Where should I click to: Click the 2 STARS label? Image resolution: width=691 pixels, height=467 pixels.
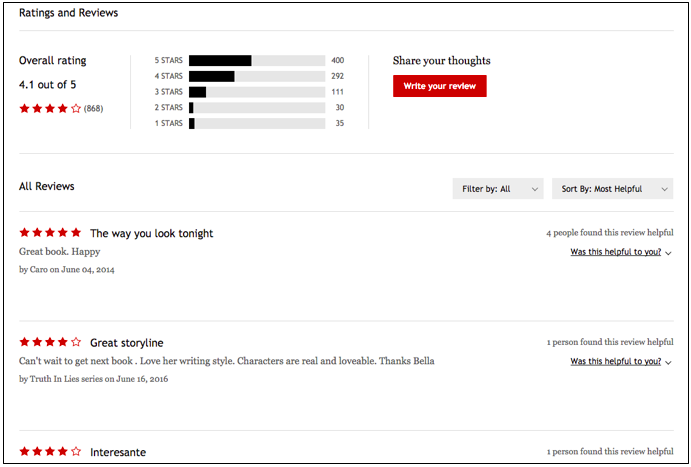[x=168, y=108]
